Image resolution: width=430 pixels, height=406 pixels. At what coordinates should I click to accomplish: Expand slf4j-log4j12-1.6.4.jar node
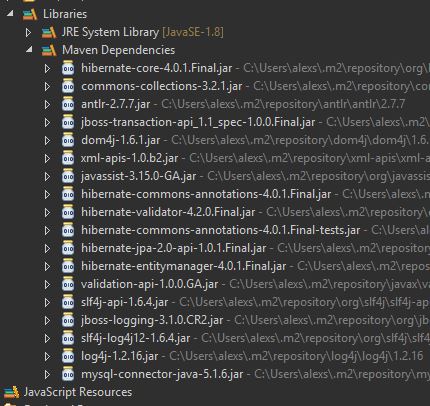pyautogui.click(x=47, y=338)
